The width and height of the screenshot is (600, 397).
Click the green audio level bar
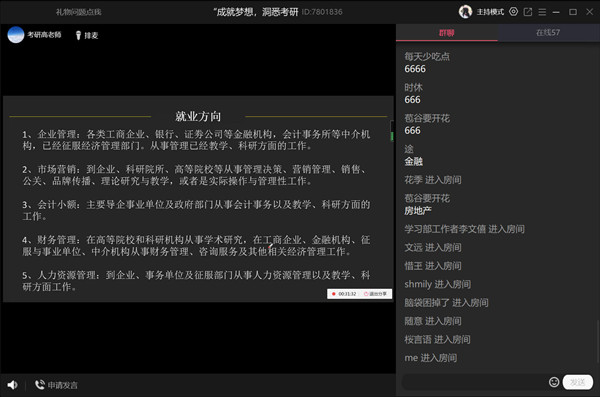tap(392, 136)
